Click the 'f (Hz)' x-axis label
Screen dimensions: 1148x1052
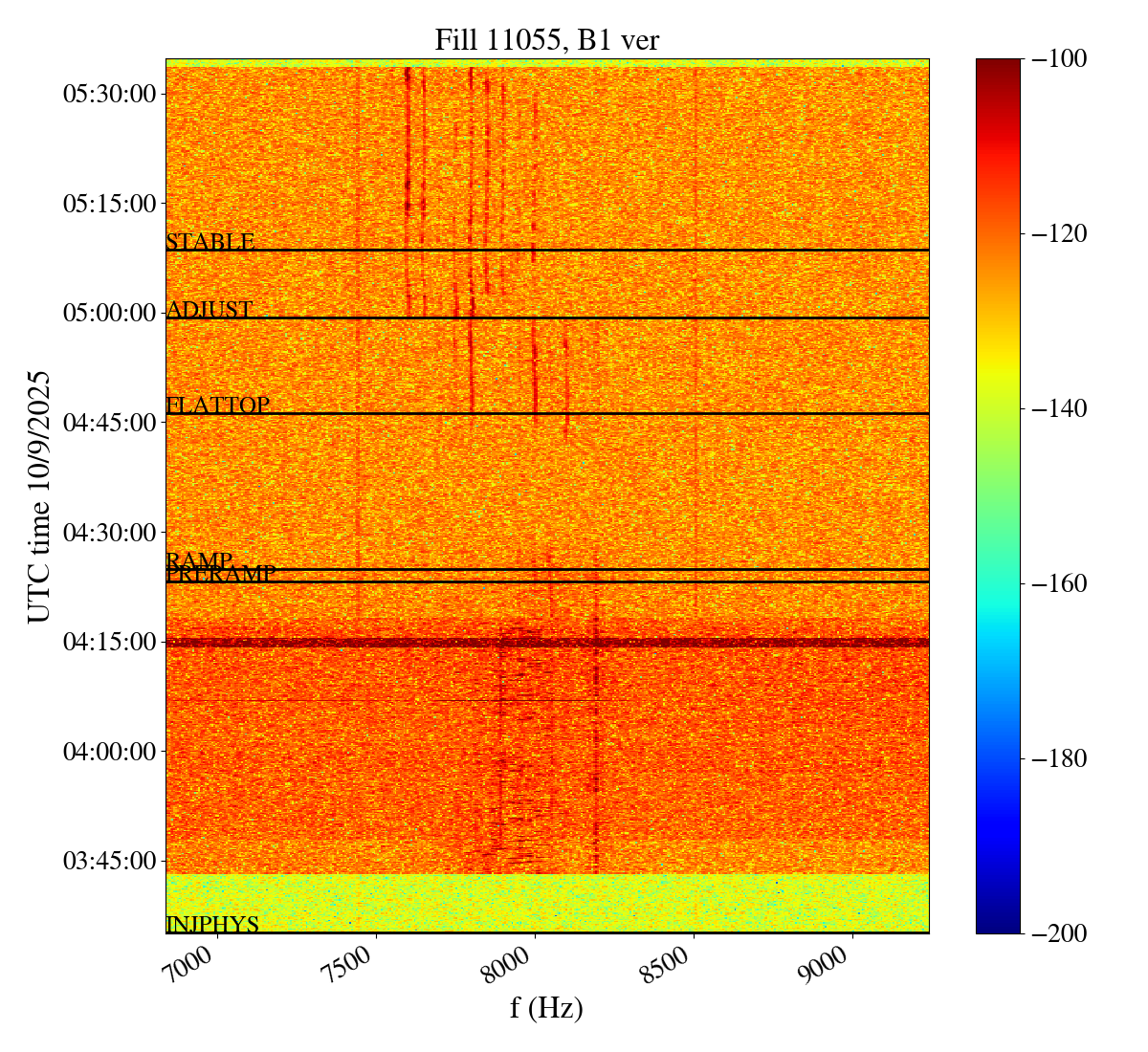tap(546, 1008)
